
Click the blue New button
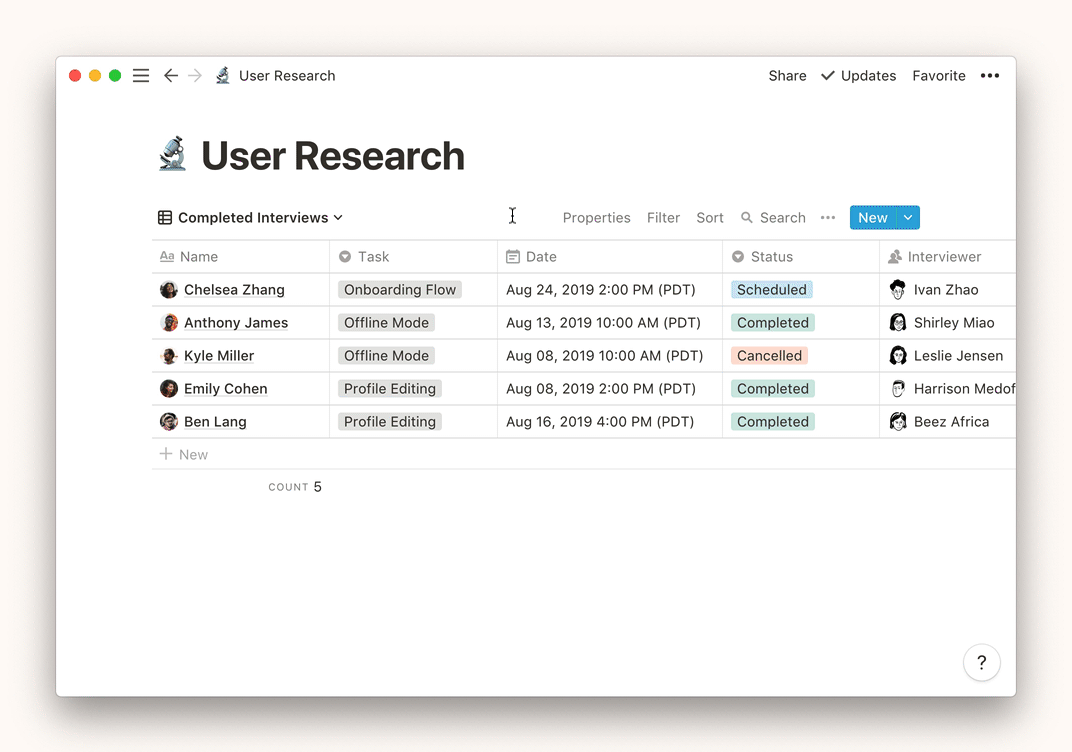872,218
